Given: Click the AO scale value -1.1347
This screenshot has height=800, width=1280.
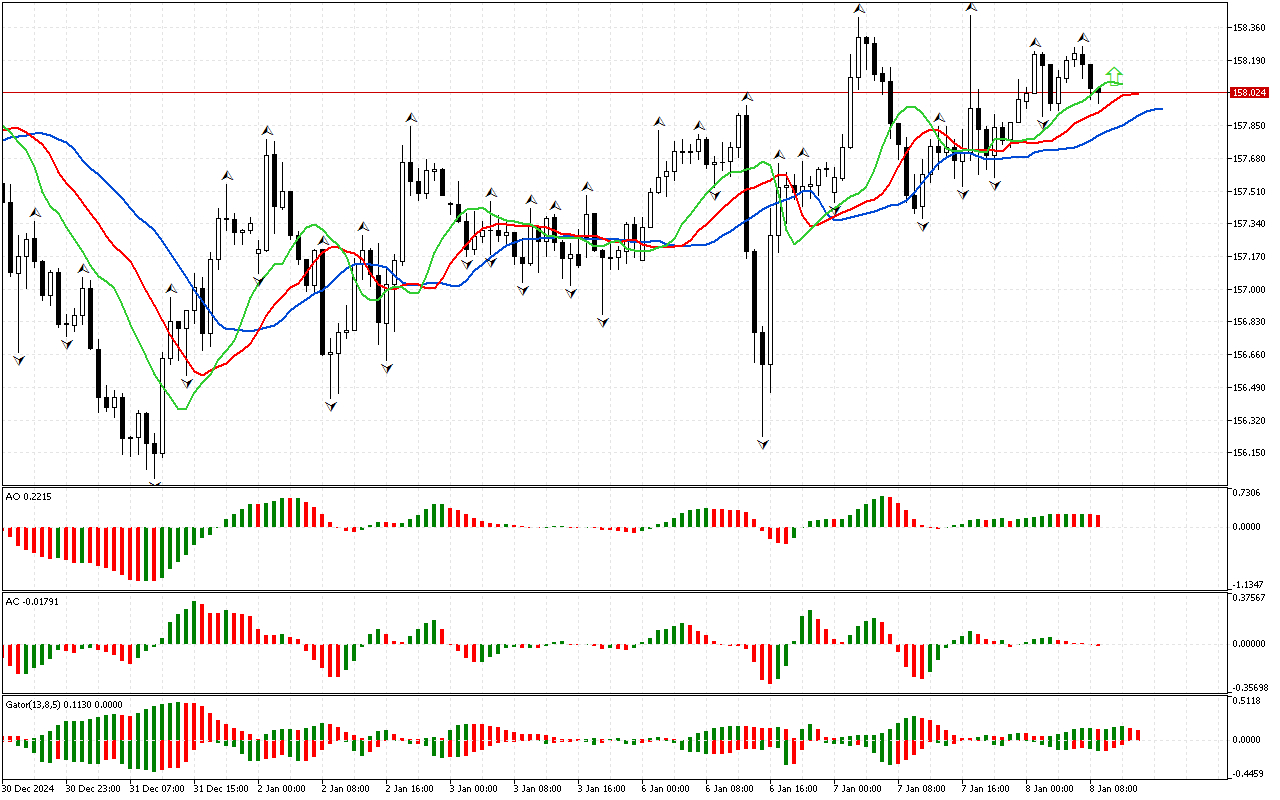Looking at the screenshot, I should [x=1248, y=585].
